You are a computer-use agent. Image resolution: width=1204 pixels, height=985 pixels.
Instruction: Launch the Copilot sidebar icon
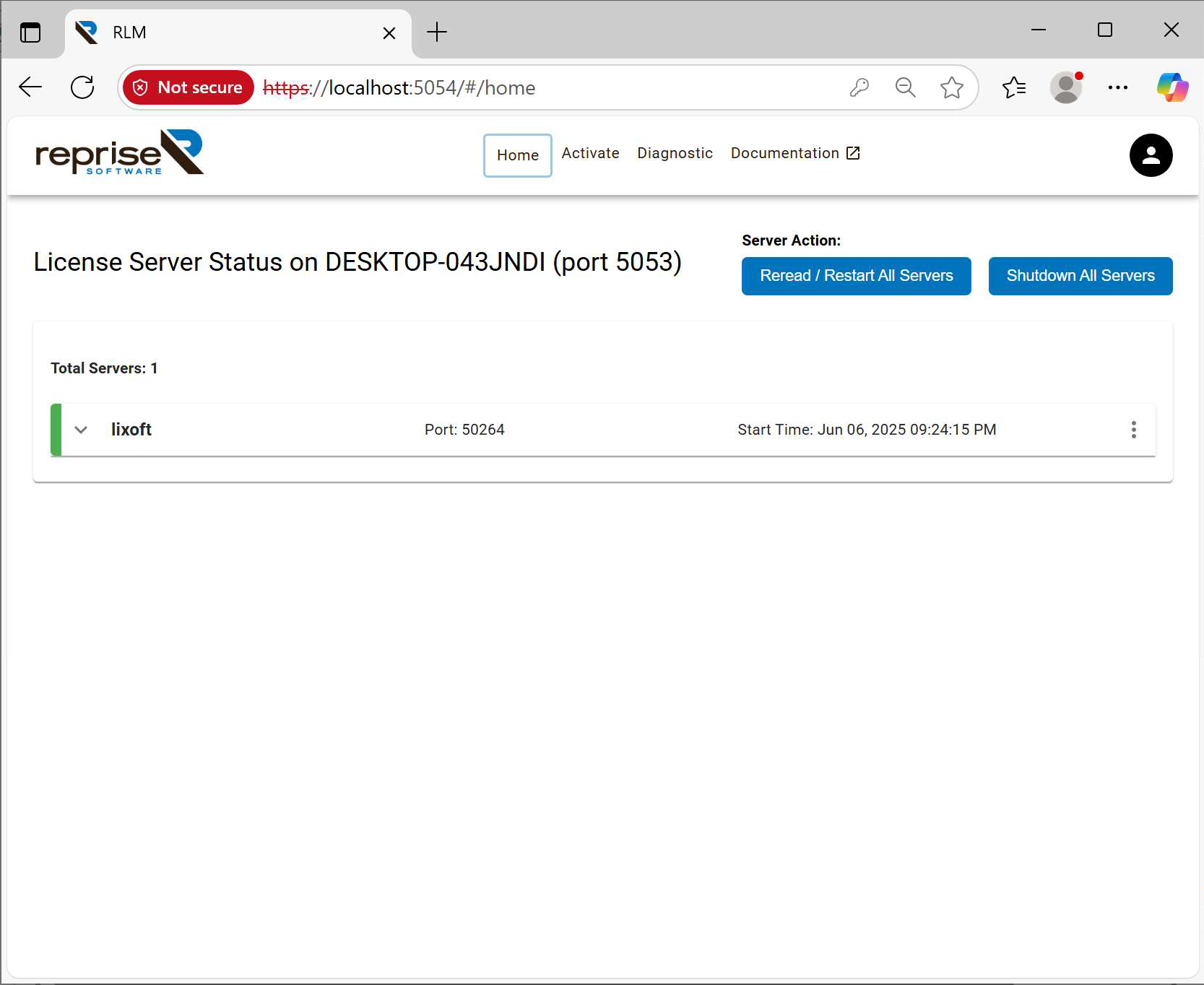click(x=1172, y=87)
